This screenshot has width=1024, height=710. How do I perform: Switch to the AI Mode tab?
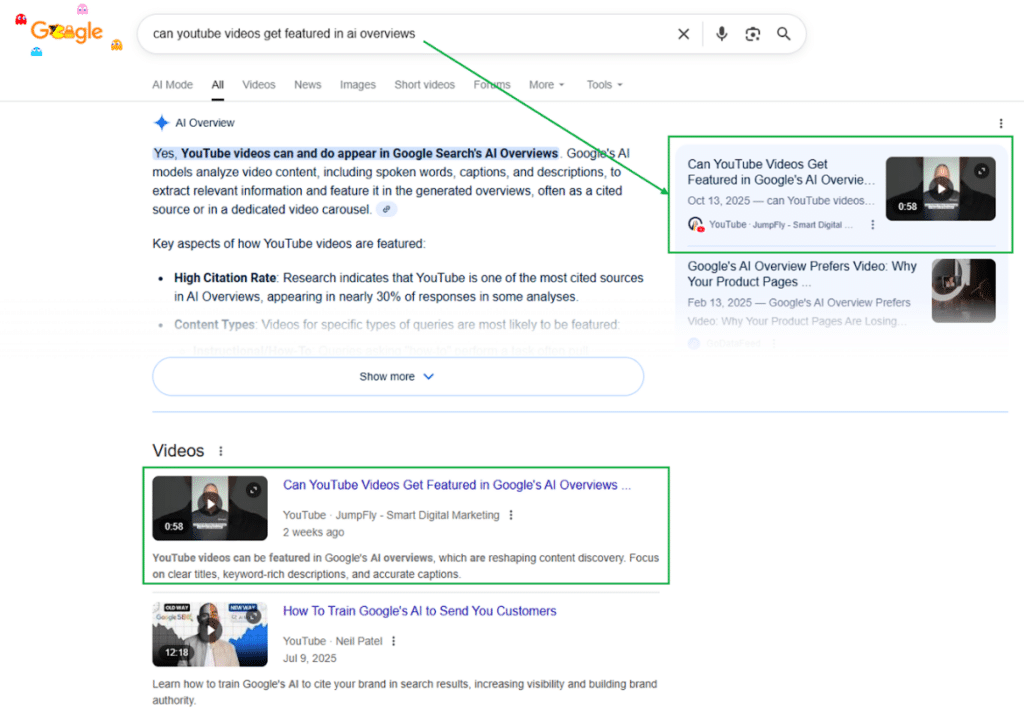tap(172, 85)
